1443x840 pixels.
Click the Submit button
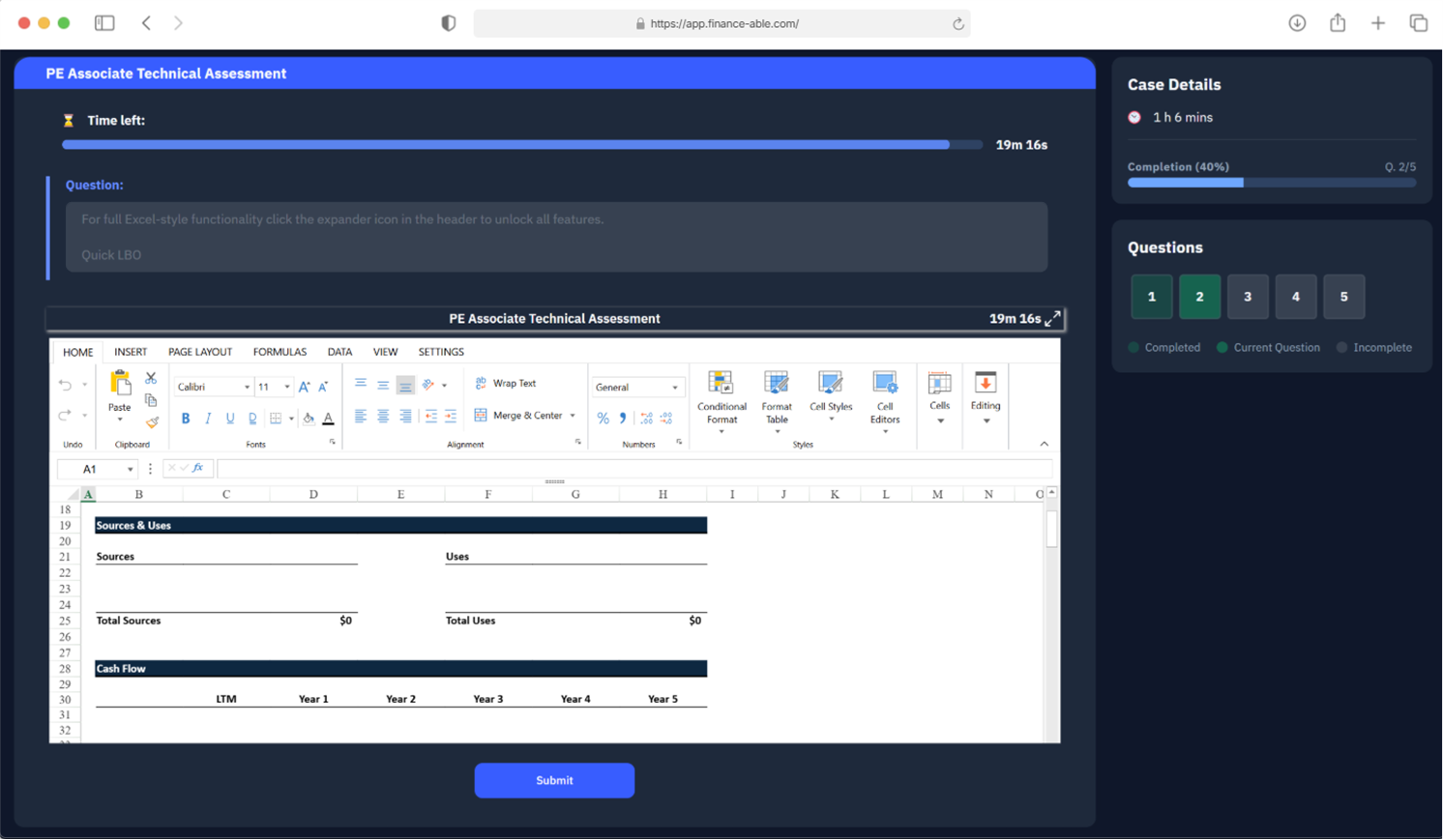pyautogui.click(x=554, y=780)
